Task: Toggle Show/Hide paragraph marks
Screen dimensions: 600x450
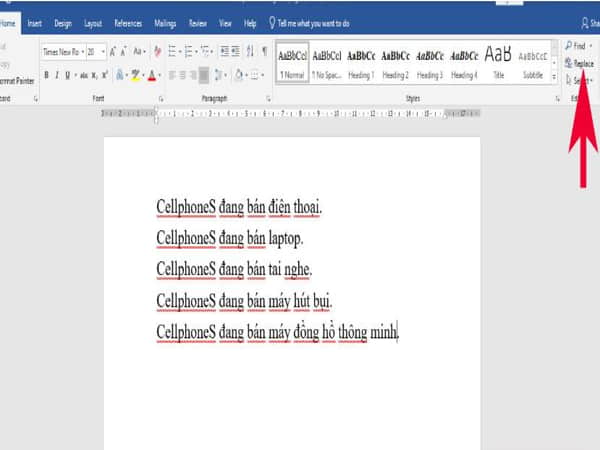Action: click(264, 51)
